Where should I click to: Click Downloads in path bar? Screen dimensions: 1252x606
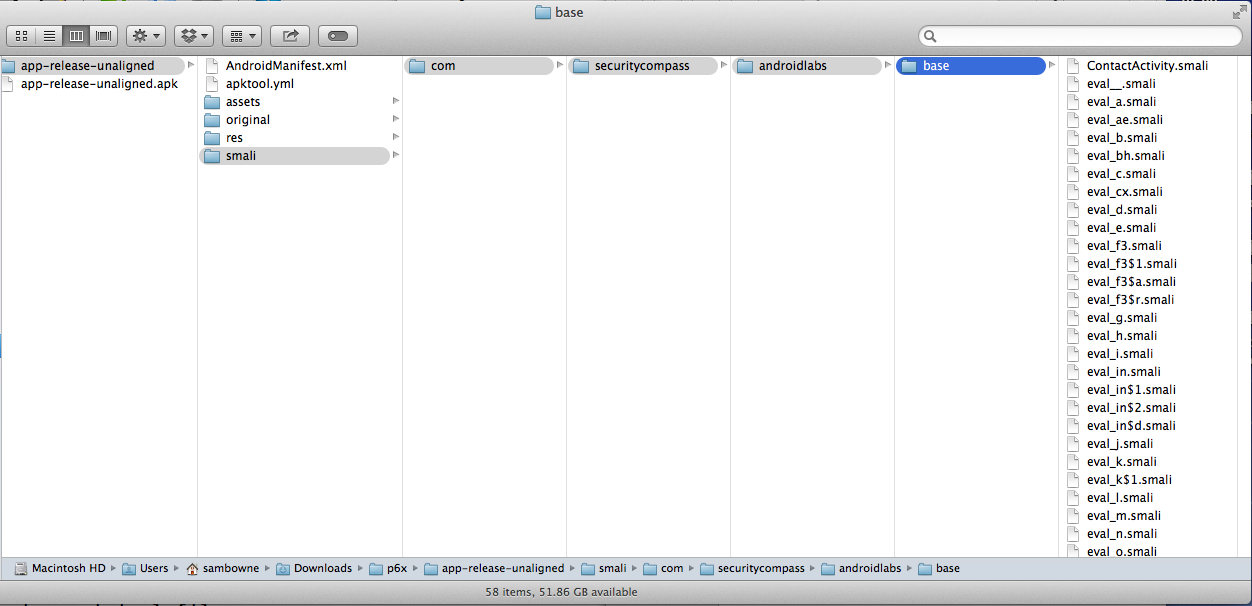click(x=314, y=568)
